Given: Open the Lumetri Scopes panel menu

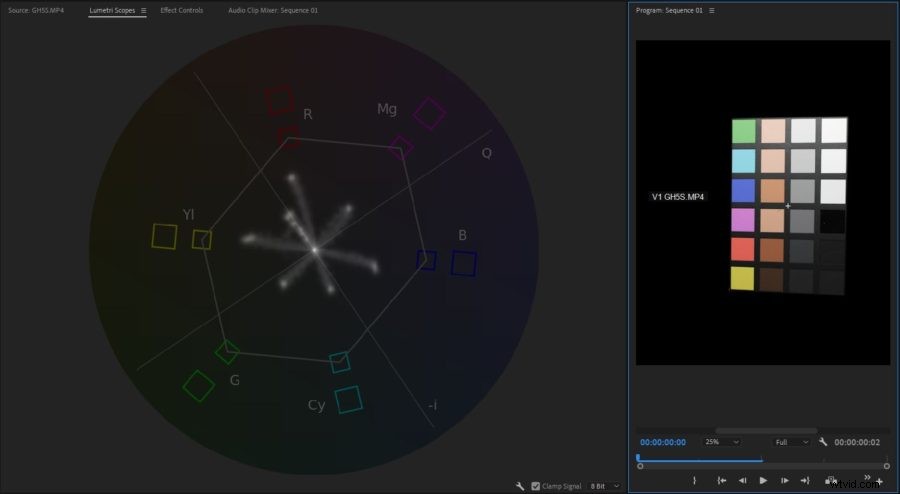Looking at the screenshot, I should (x=143, y=10).
